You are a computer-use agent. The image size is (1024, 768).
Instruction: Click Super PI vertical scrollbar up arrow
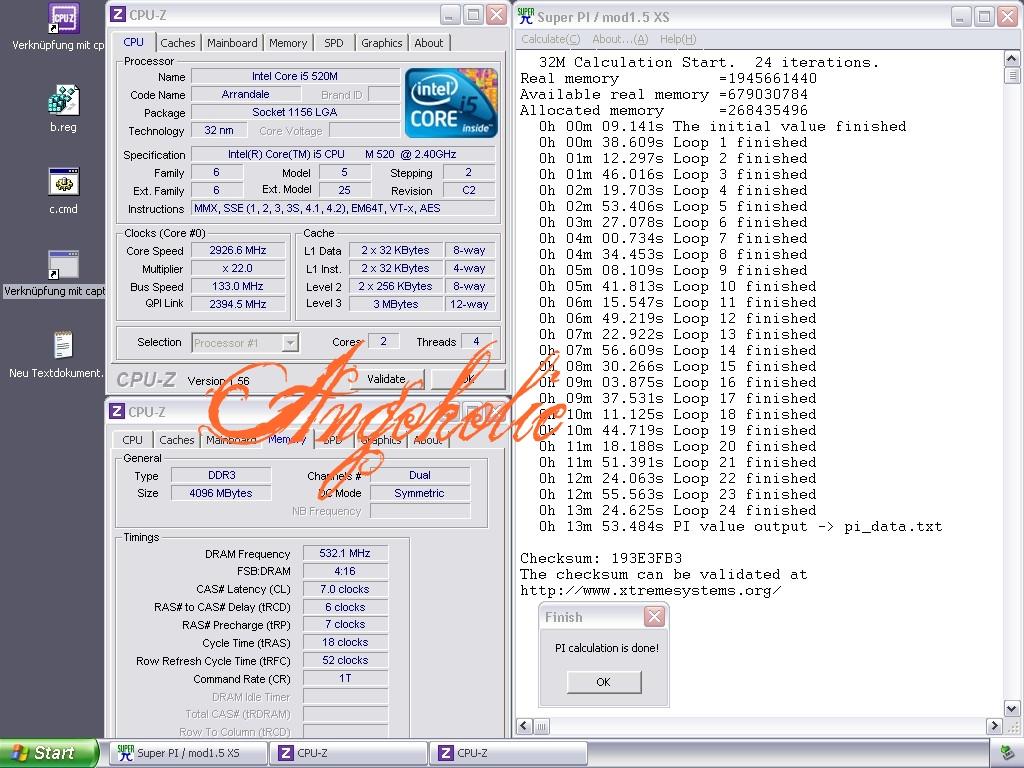coord(1011,59)
